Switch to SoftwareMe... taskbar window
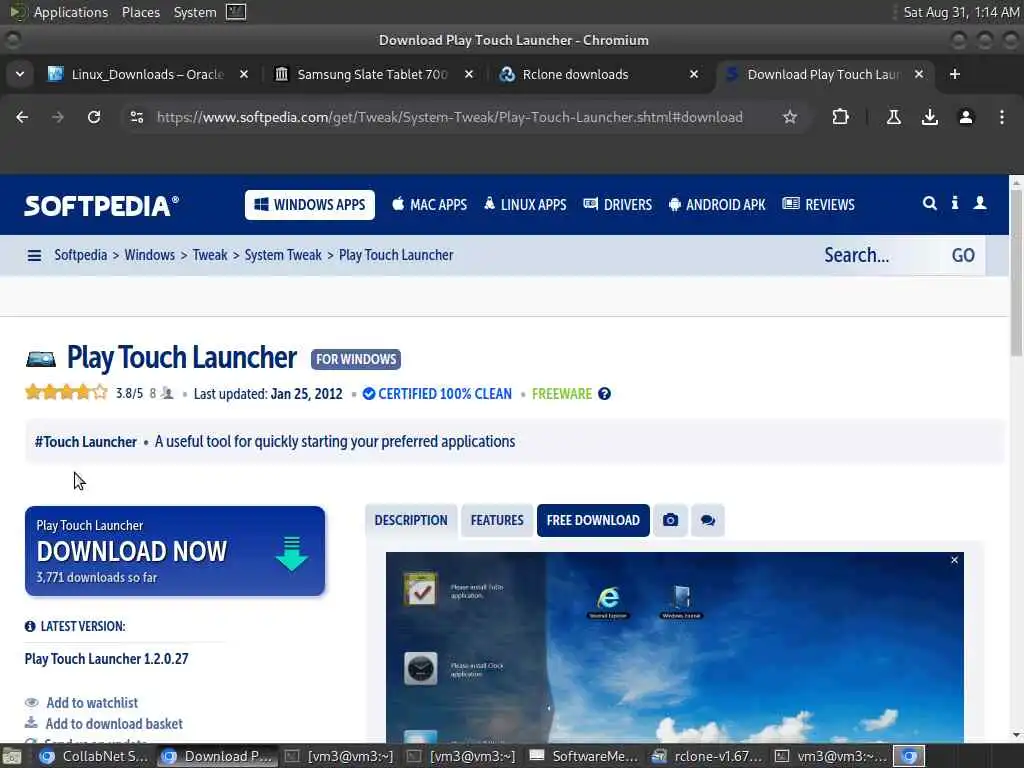 (x=584, y=756)
